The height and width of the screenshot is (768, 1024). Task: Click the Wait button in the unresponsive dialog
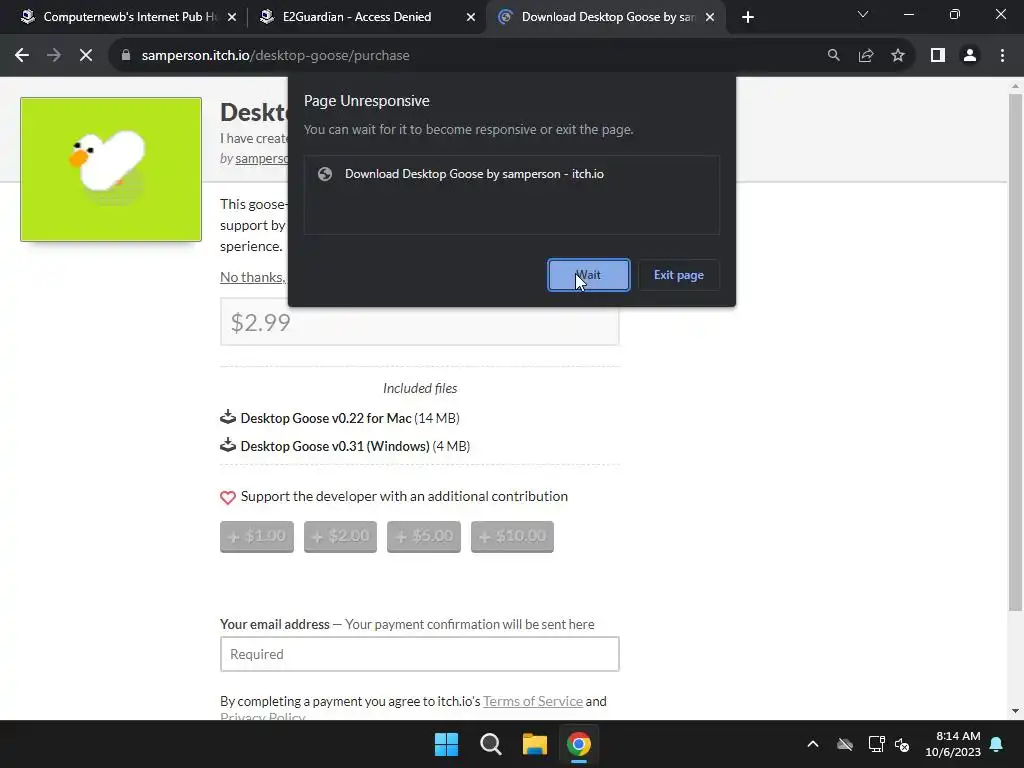pos(588,275)
